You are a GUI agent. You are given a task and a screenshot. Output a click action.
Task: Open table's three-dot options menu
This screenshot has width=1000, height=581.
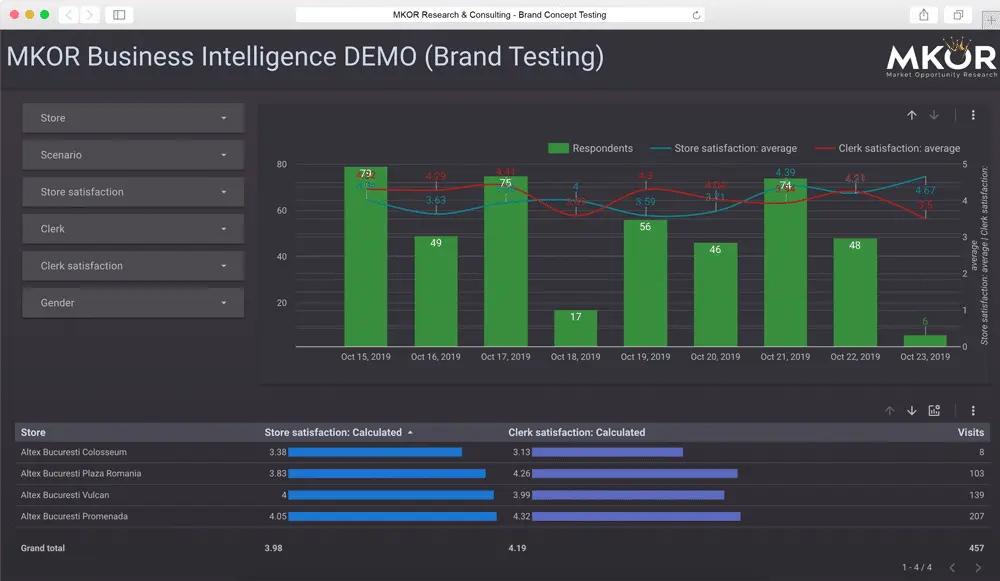973,411
